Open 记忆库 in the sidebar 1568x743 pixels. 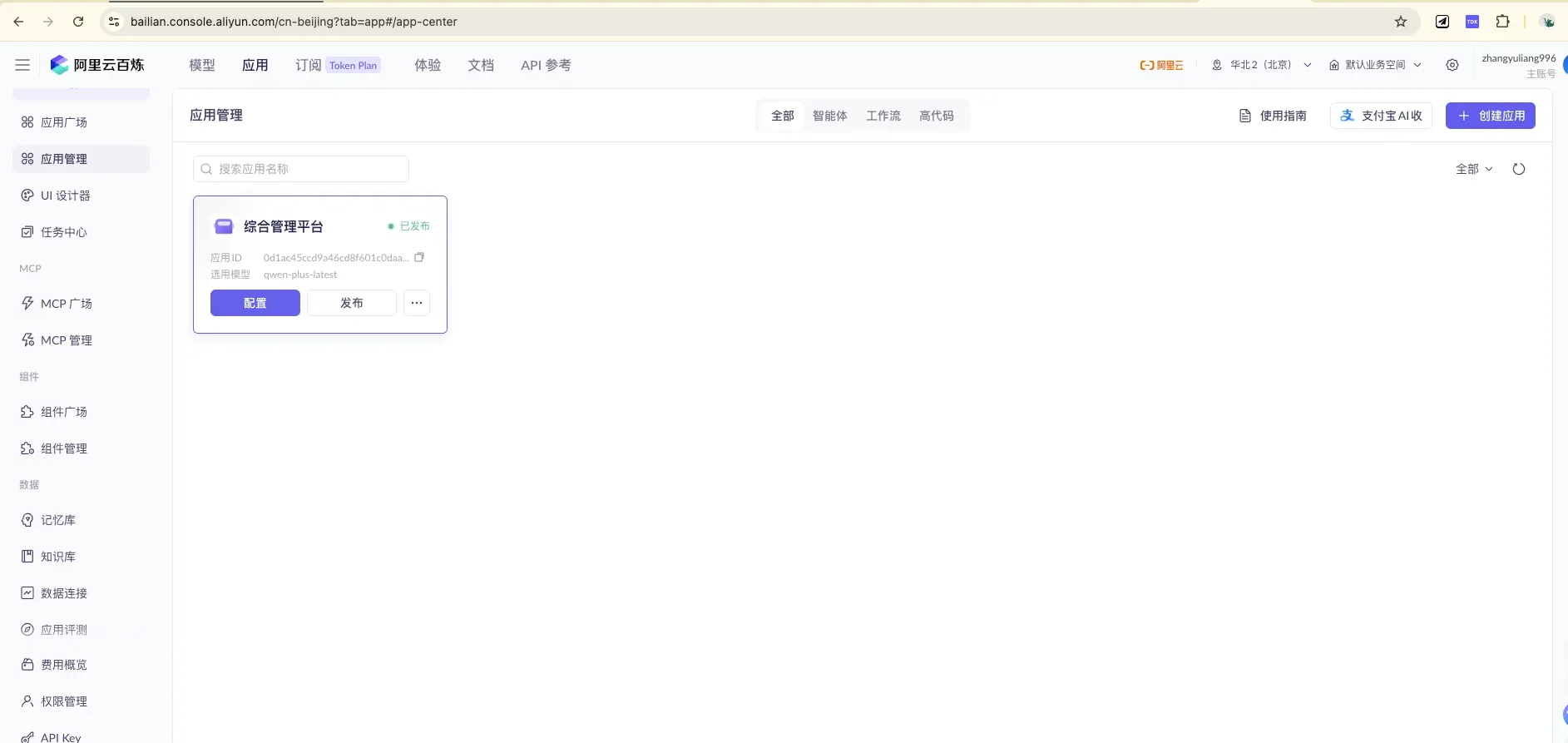coord(81,520)
